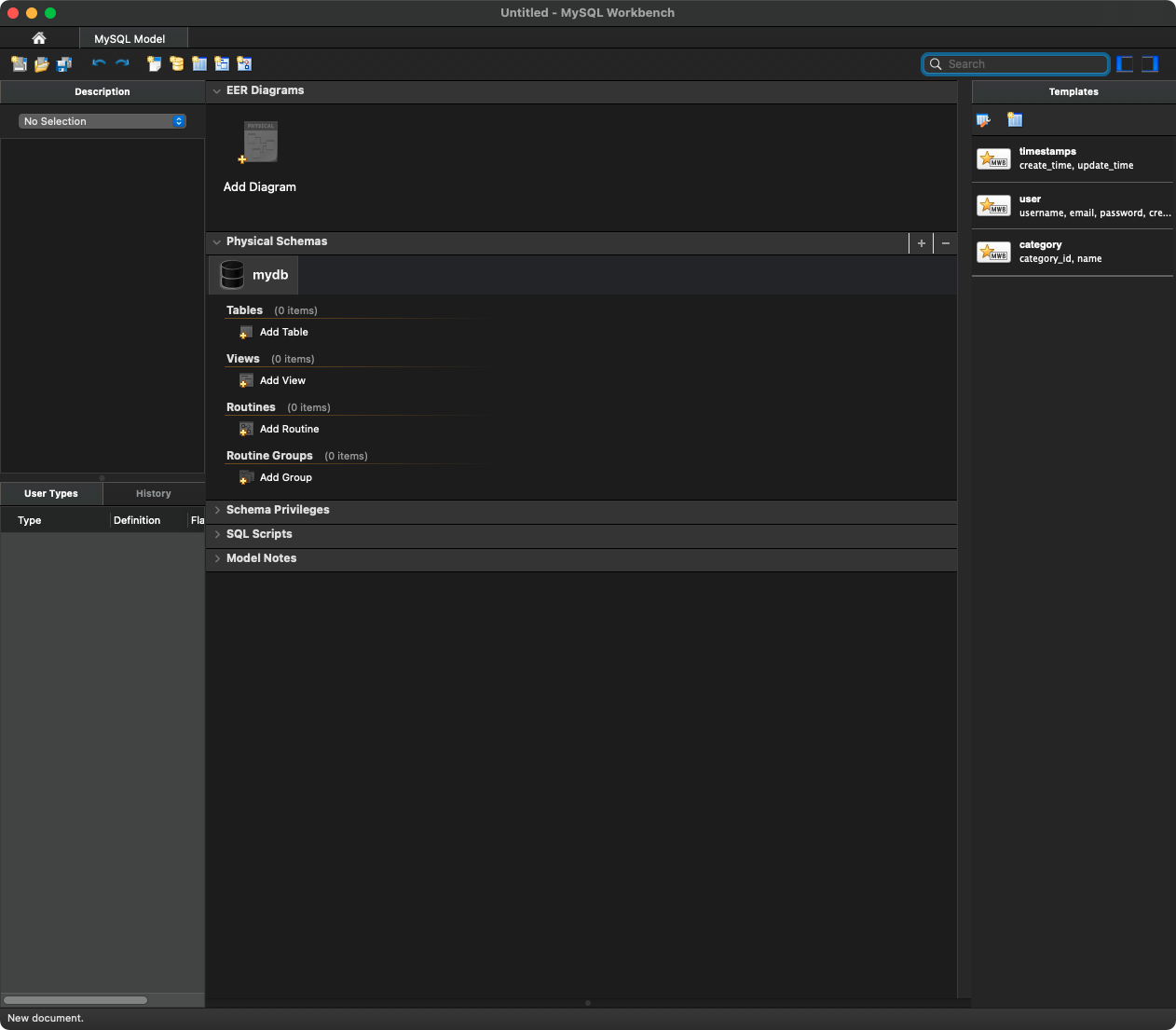Add a new schema with the toolbar database icon
This screenshot has height=1030, width=1176.
point(176,64)
